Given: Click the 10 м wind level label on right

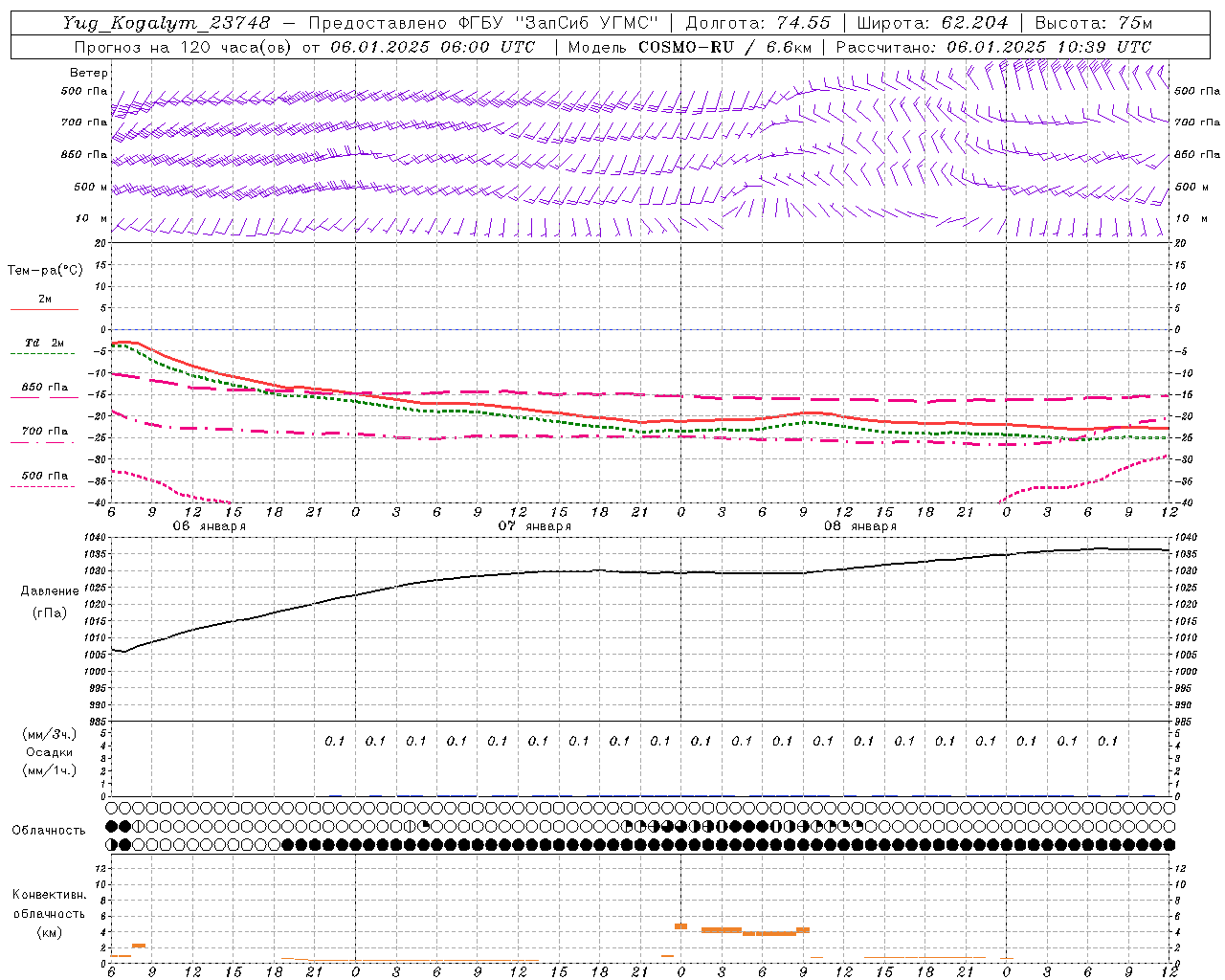Looking at the screenshot, I should pos(1191,218).
